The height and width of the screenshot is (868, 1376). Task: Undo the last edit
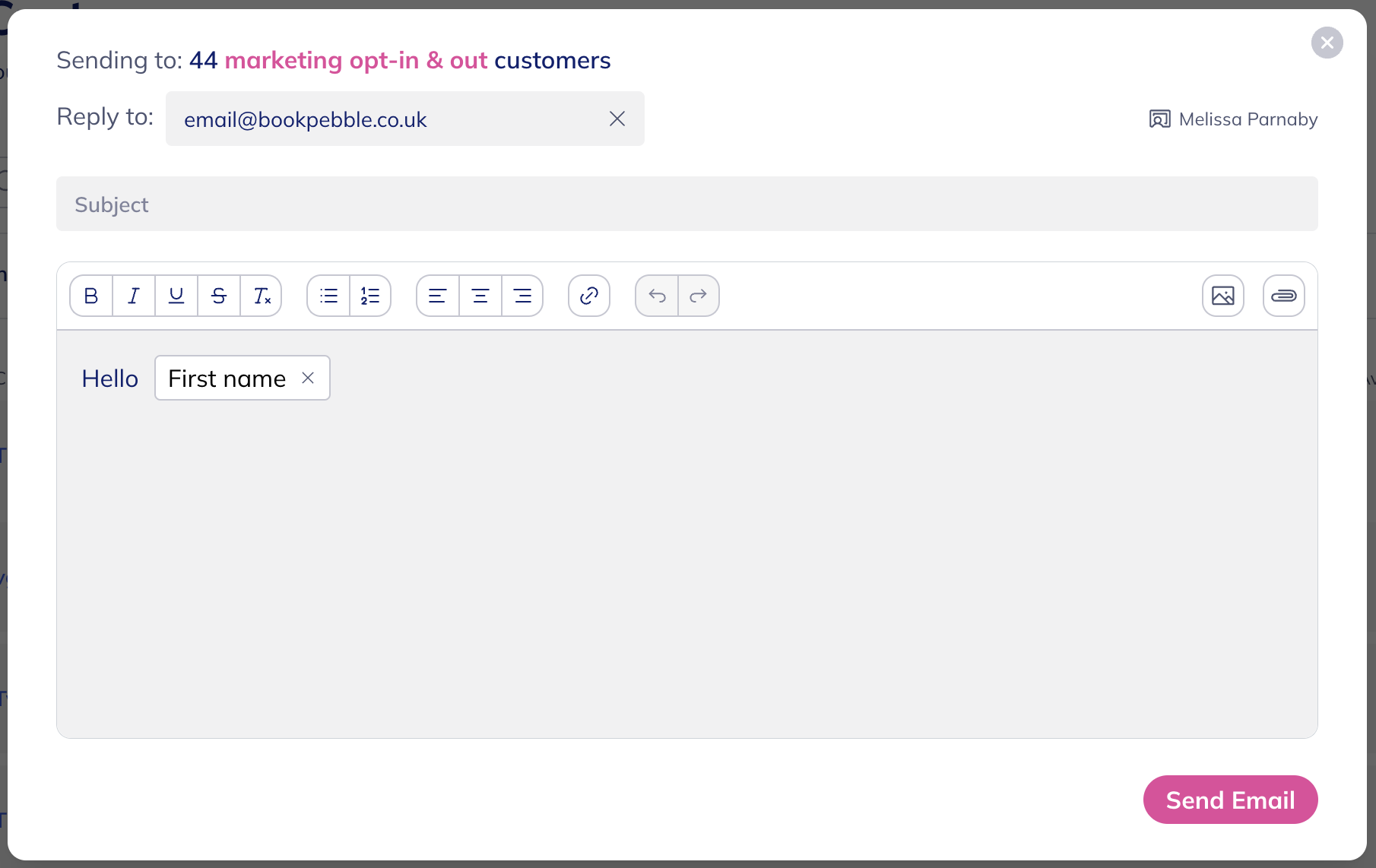657,296
